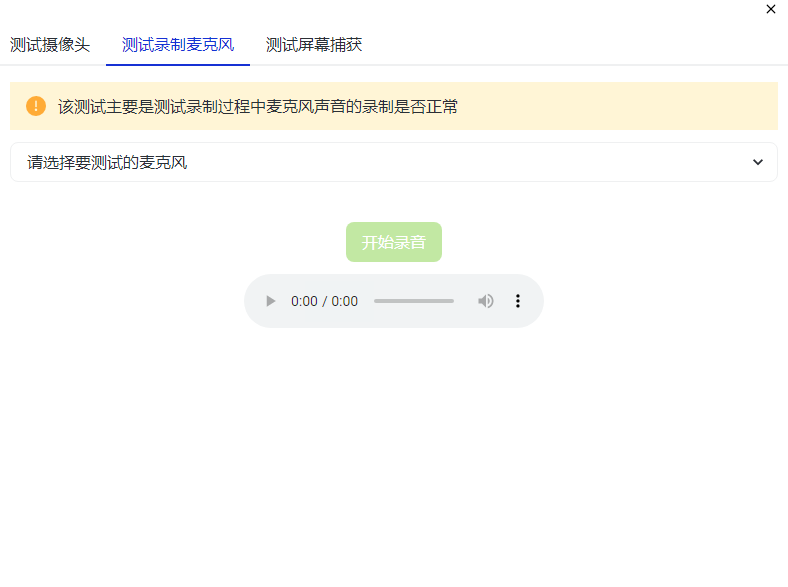The width and height of the screenshot is (788, 587).
Task: Click the 0:00 / 0:00 time display
Action: 325,301
